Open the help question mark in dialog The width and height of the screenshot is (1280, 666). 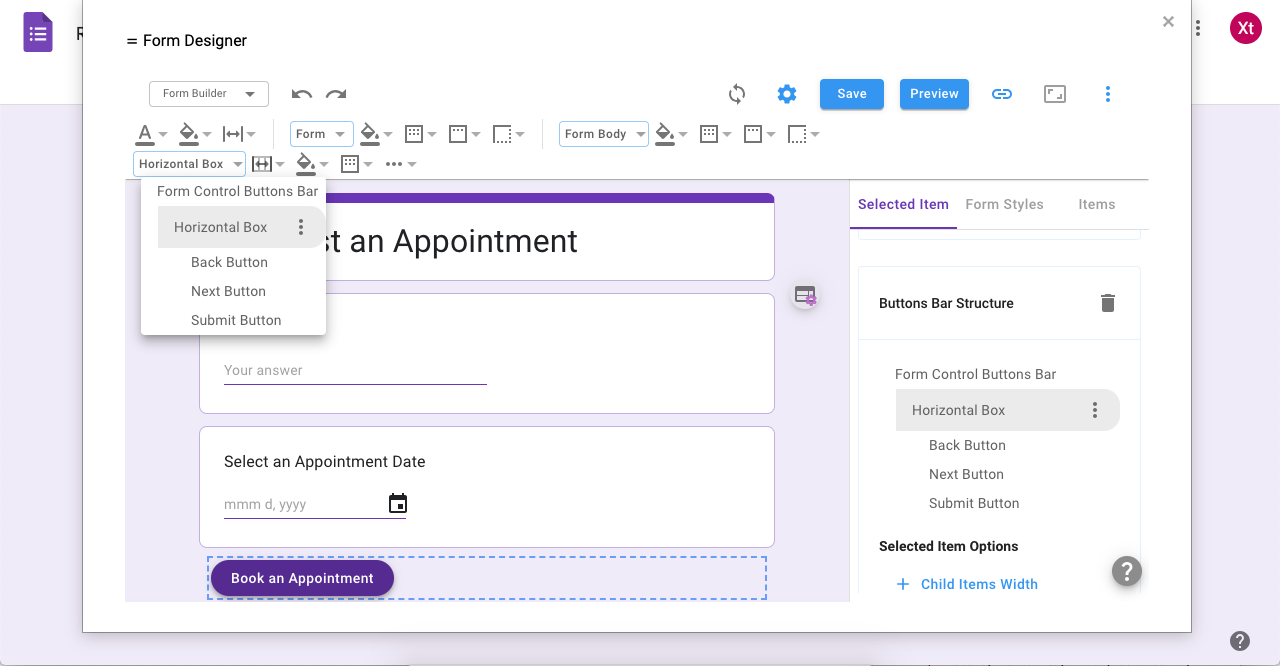coord(1127,571)
